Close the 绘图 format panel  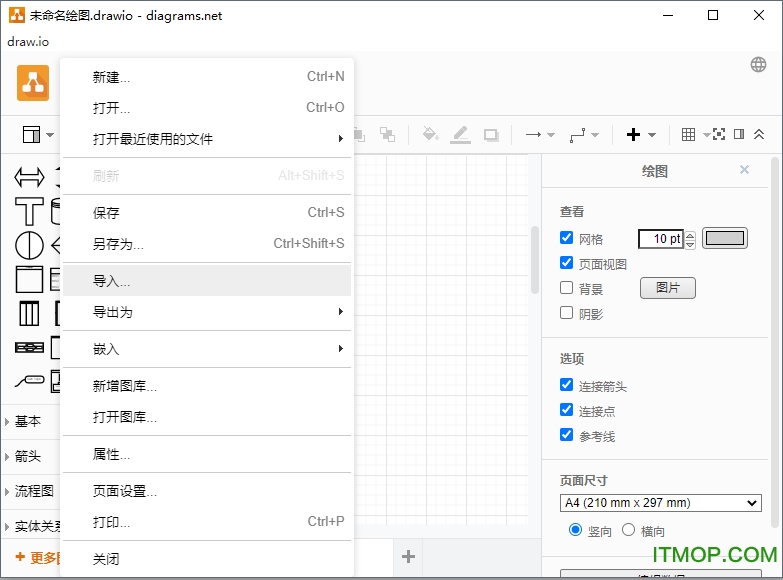click(x=744, y=170)
